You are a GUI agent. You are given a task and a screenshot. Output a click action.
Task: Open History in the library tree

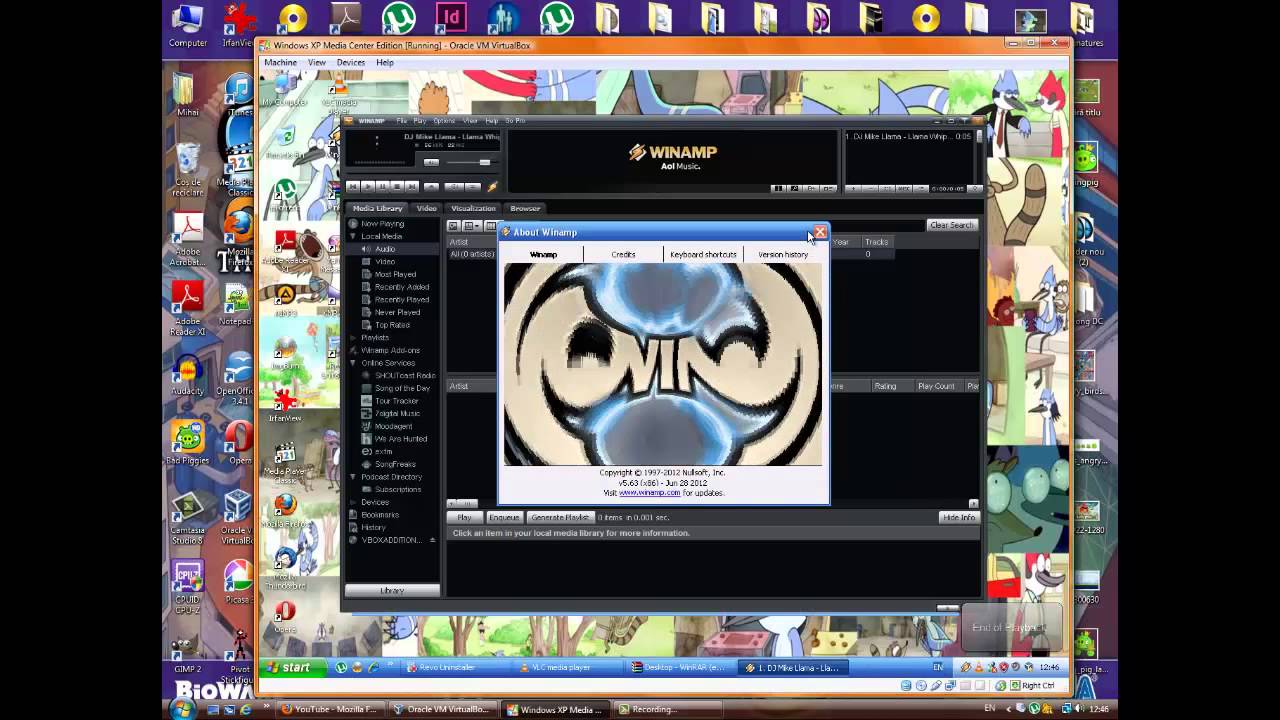coord(373,527)
